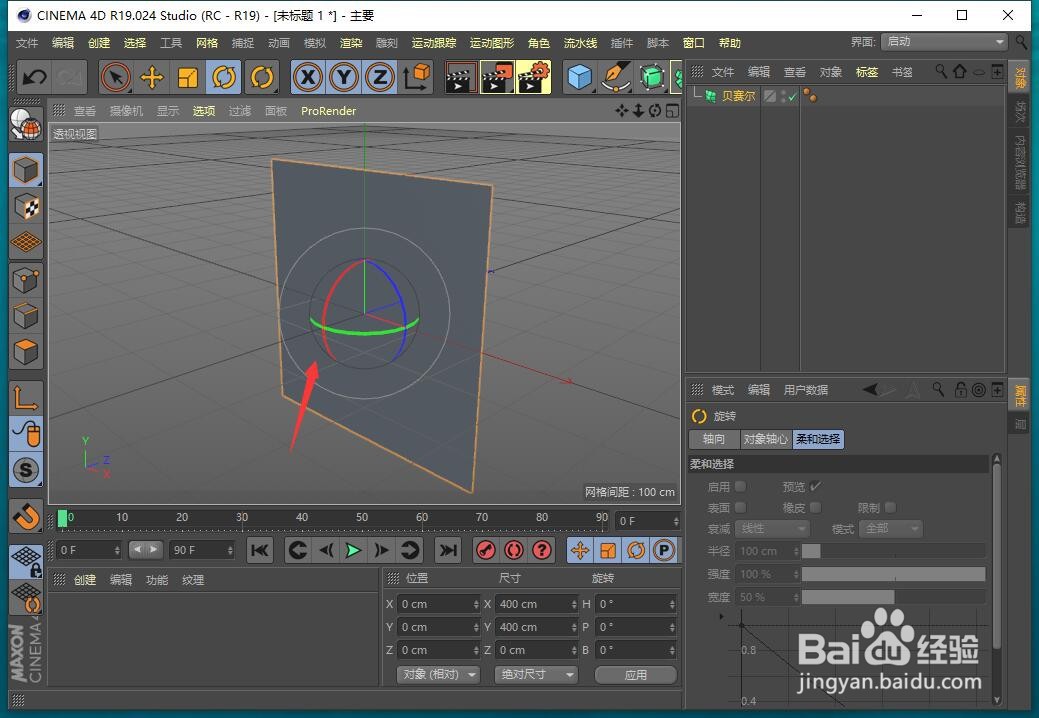The width and height of the screenshot is (1039, 718).
Task: Open 对象 (相对) coordinate dropdown
Action: click(x=438, y=674)
